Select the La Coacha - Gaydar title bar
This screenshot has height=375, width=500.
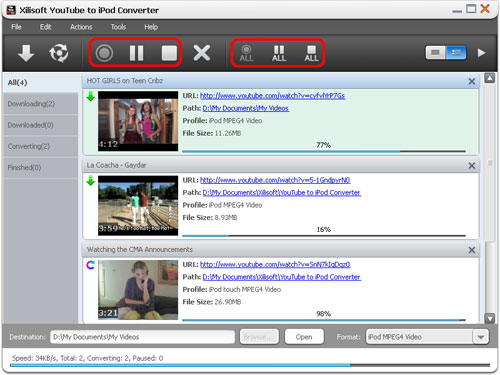click(x=281, y=165)
